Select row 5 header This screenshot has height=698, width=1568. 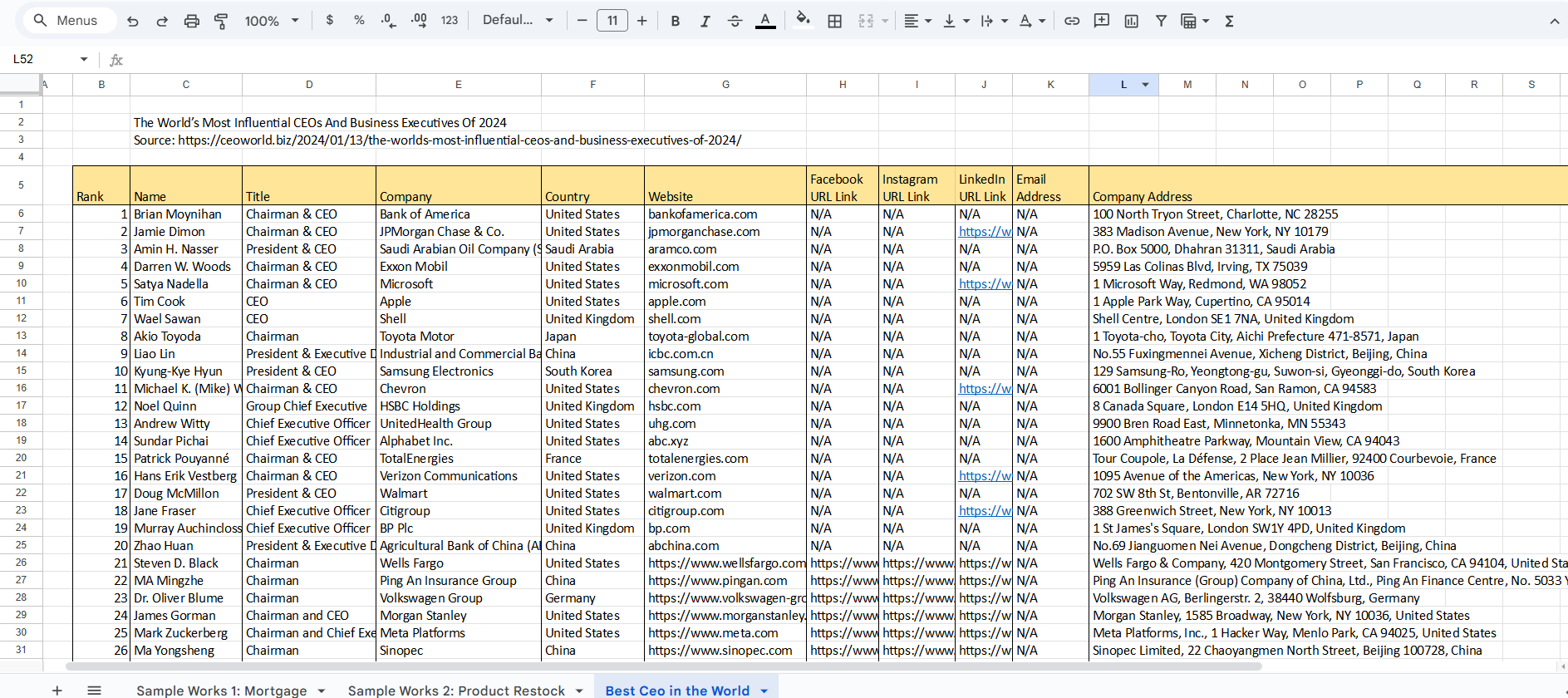(21, 185)
